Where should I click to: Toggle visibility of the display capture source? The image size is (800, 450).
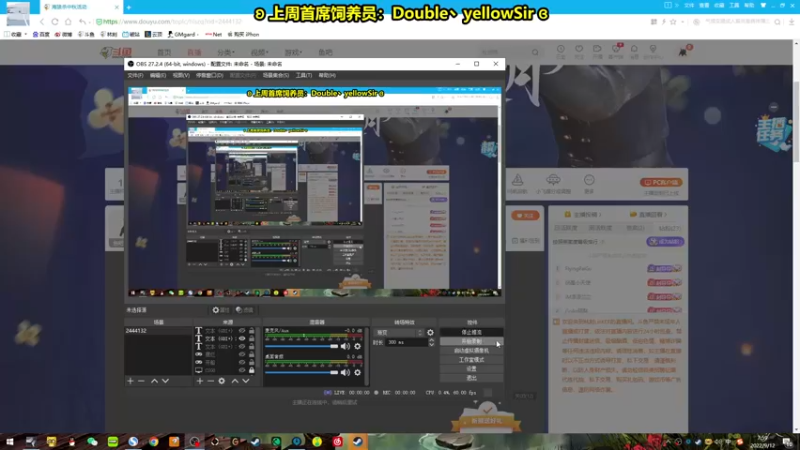[242, 370]
